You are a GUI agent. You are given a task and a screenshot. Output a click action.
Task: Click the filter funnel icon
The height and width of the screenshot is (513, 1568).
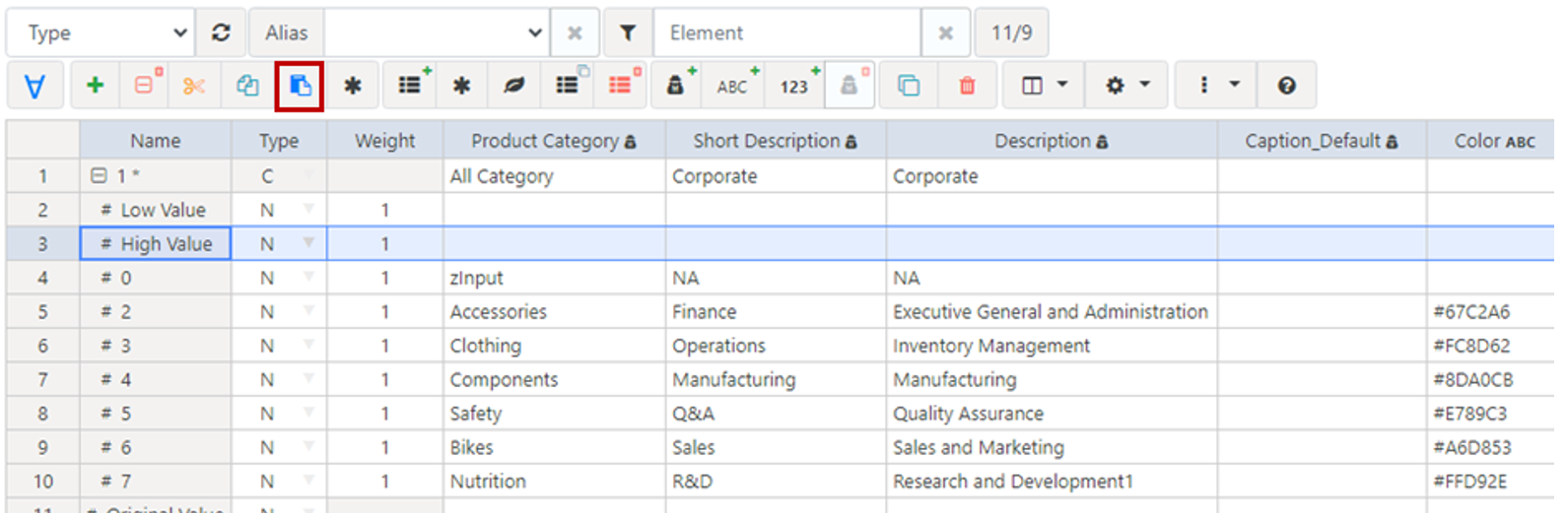pyautogui.click(x=628, y=33)
